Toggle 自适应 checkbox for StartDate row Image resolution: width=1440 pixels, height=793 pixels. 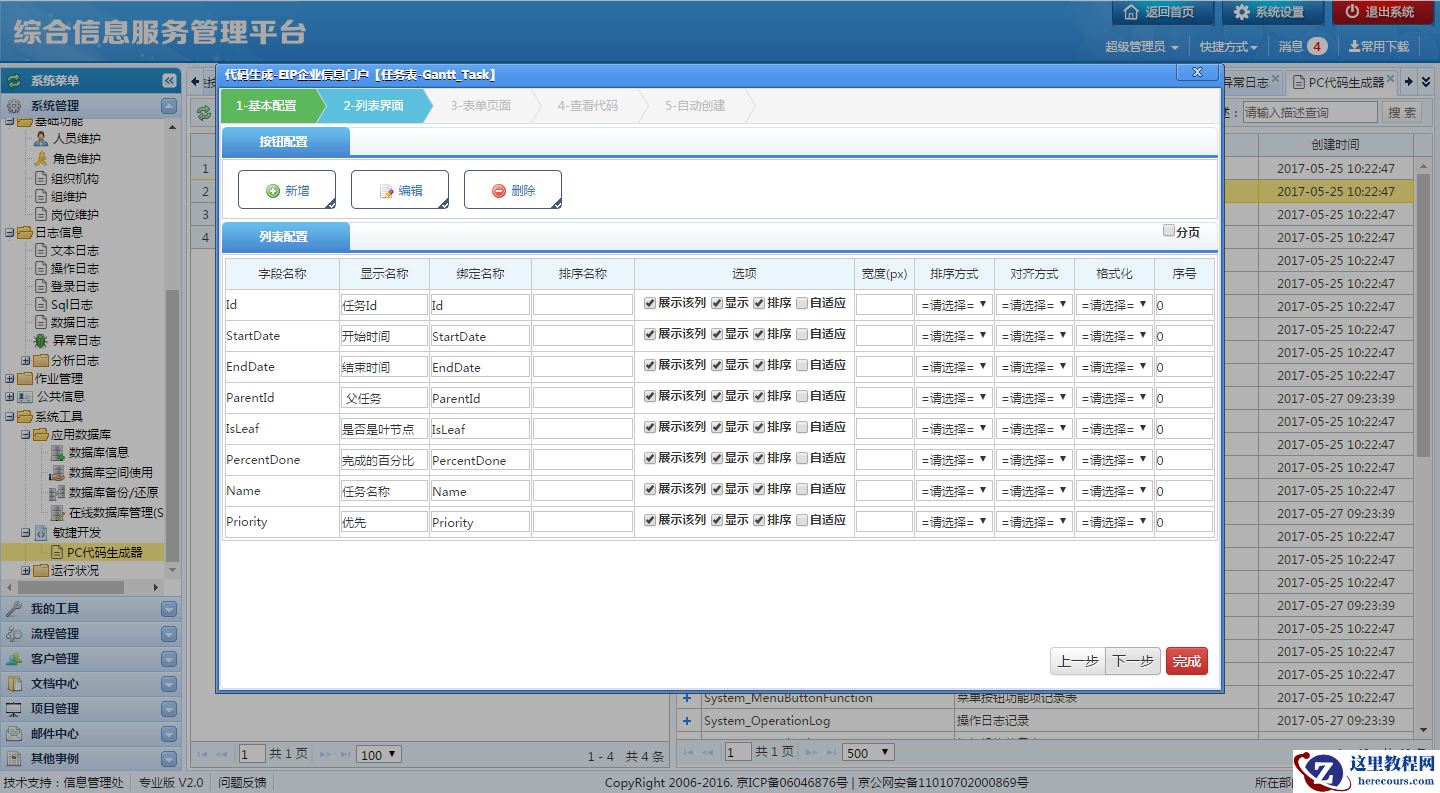802,334
